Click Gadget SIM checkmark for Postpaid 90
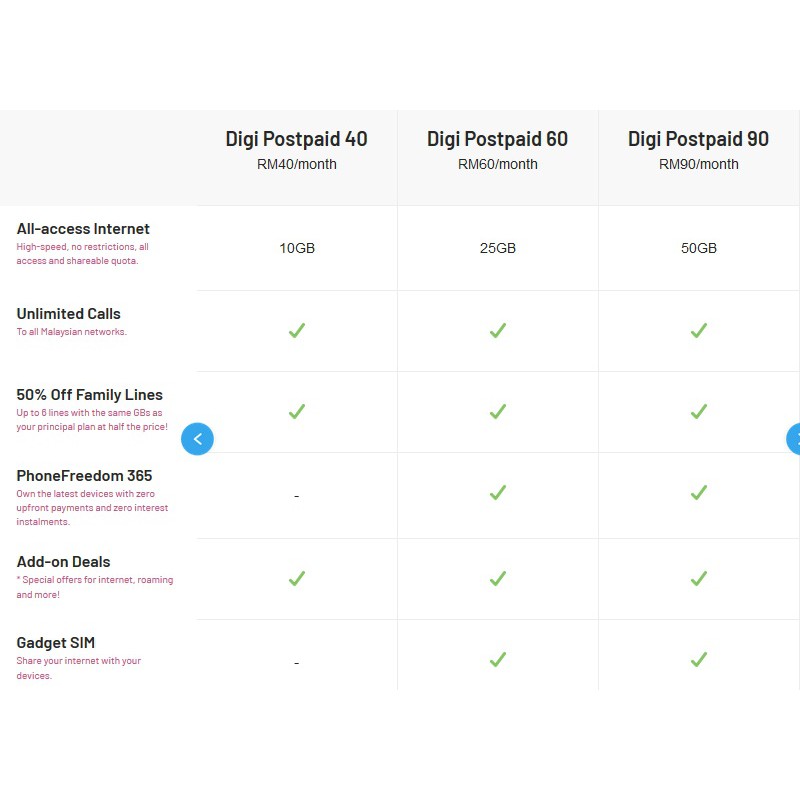Screen dimensions: 800x800 [699, 660]
